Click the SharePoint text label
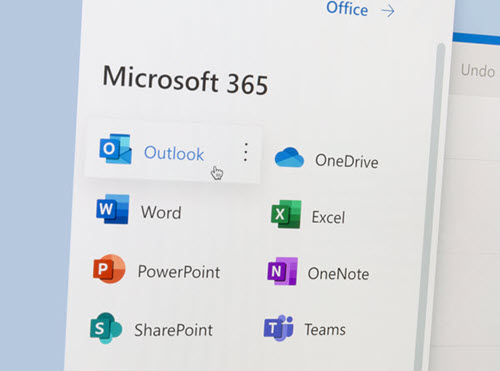This screenshot has height=371, width=500. click(x=173, y=330)
